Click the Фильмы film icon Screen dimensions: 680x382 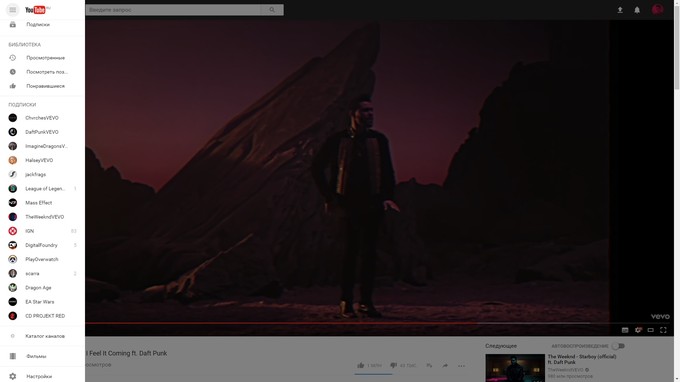pos(13,356)
